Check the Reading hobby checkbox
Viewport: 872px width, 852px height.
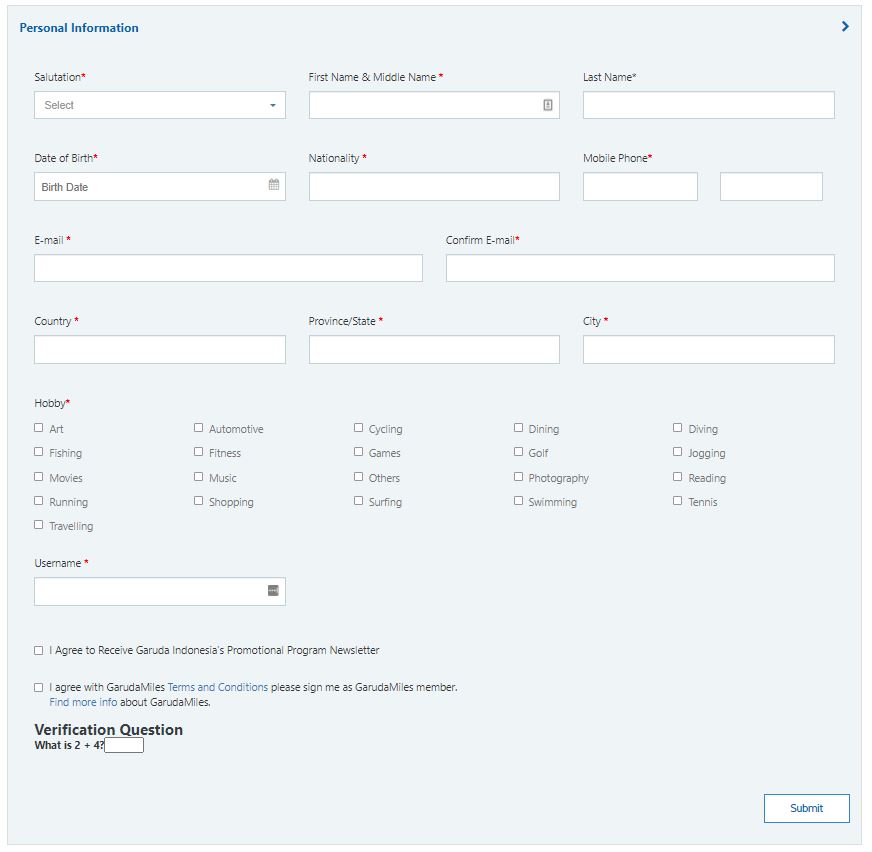pos(677,477)
